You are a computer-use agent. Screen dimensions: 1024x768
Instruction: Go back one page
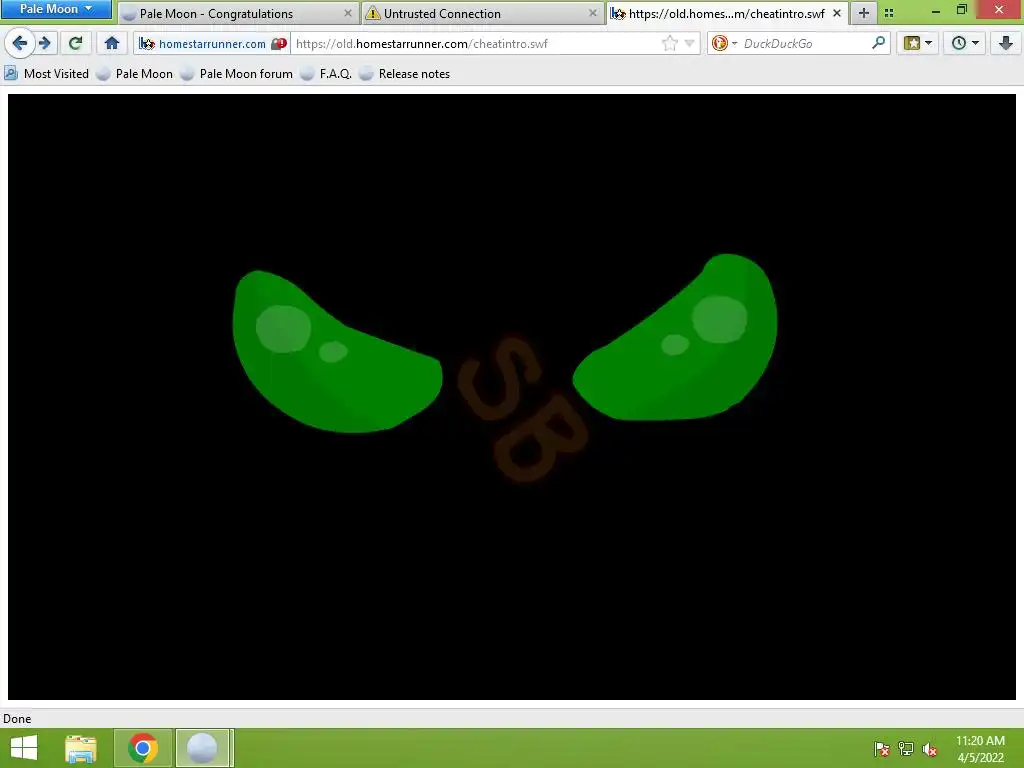(20, 44)
